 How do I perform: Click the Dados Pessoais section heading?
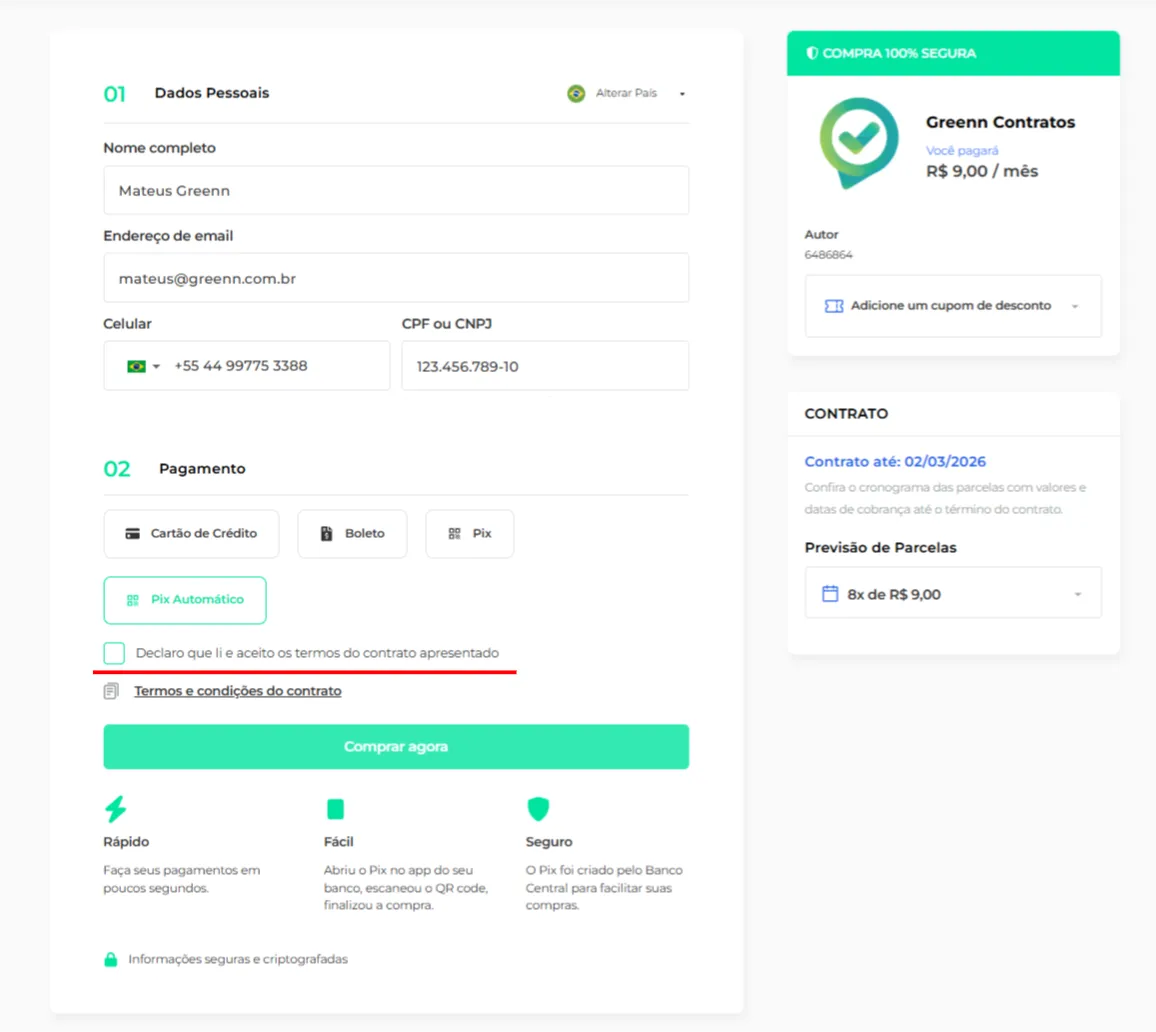click(212, 93)
